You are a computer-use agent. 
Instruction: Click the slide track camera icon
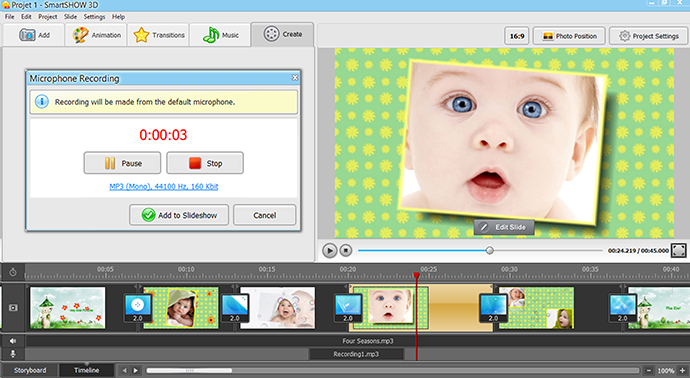(x=13, y=308)
